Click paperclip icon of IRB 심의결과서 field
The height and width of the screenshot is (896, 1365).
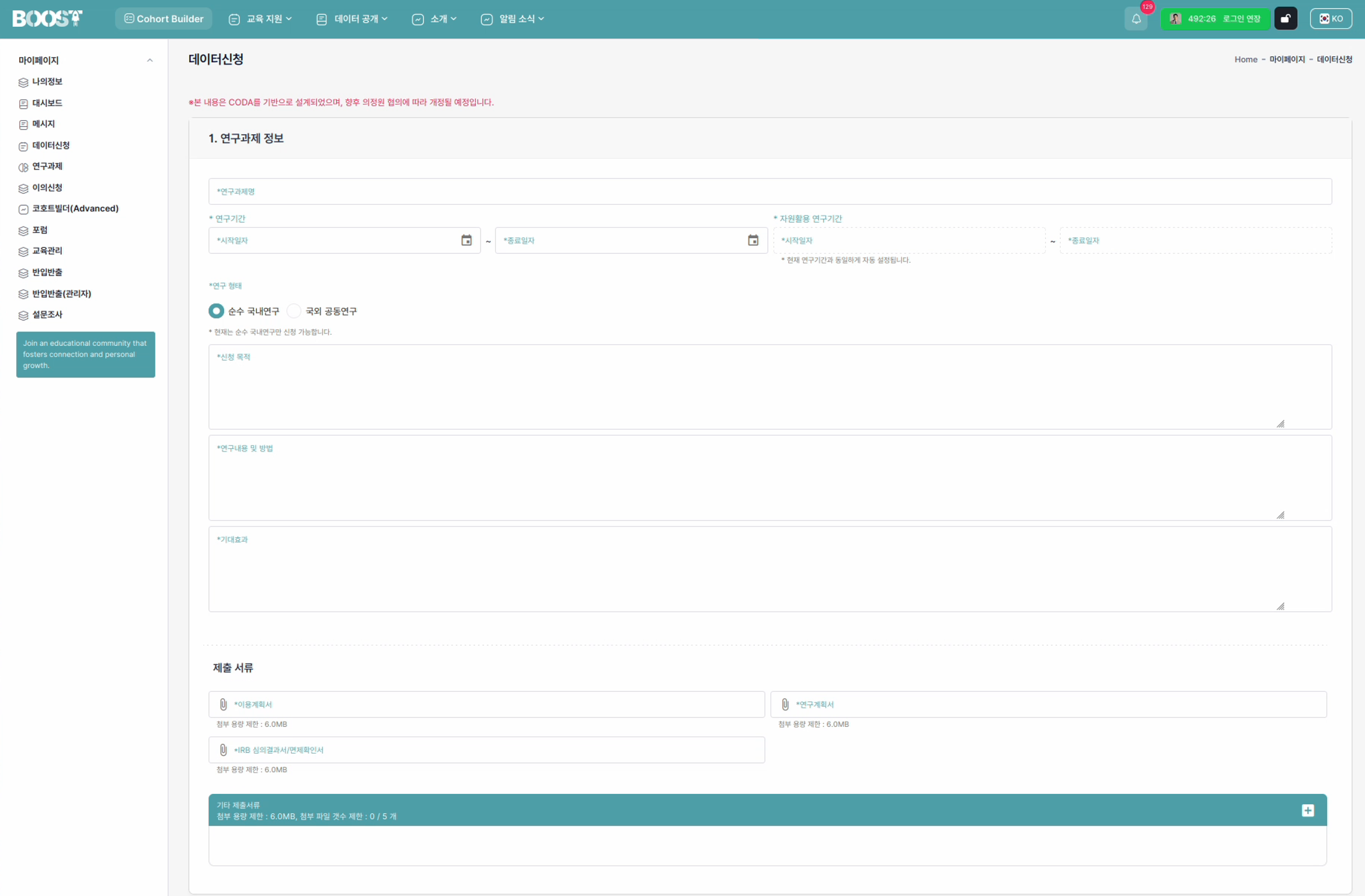(x=223, y=749)
